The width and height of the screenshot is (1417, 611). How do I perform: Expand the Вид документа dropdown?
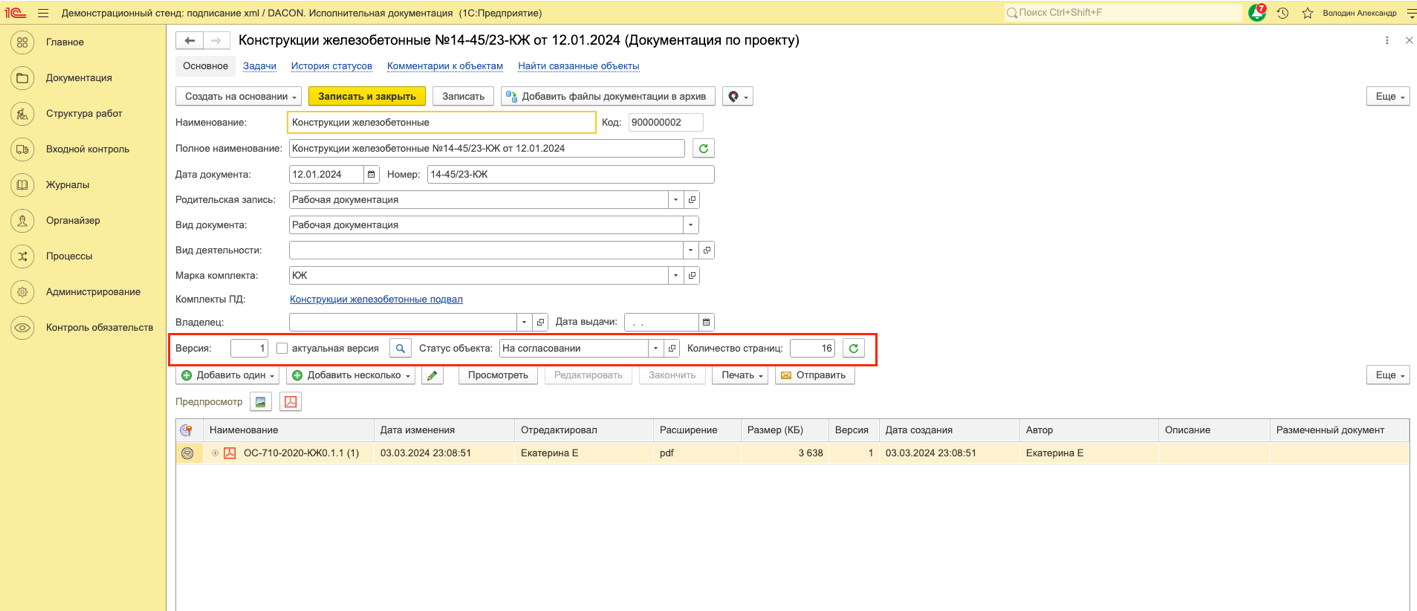pos(690,225)
